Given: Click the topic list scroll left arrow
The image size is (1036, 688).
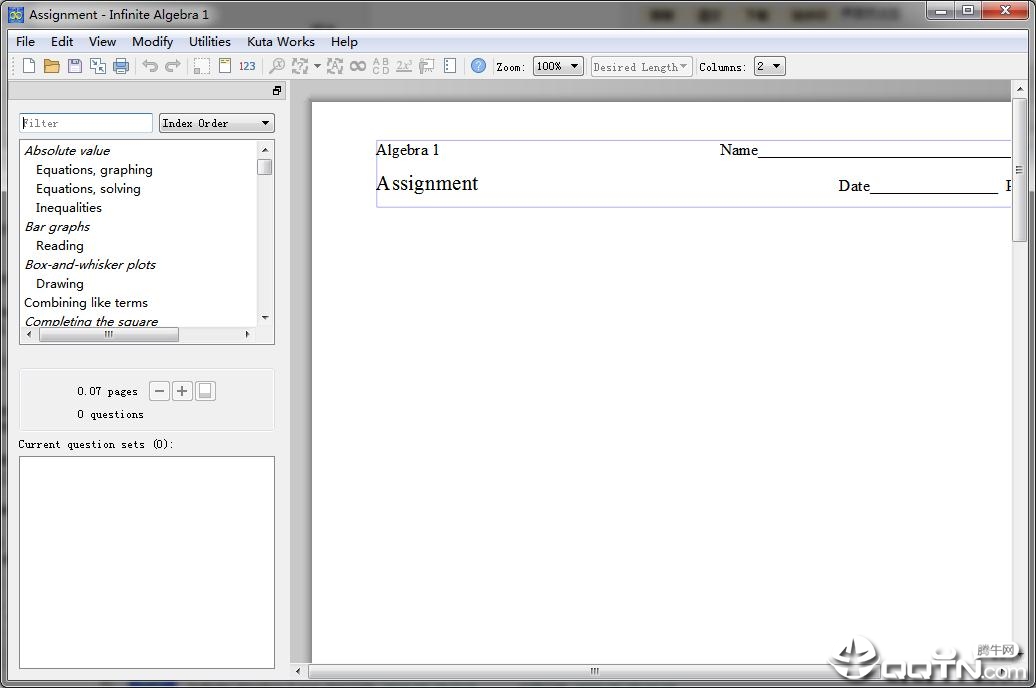Looking at the screenshot, I should coord(28,334).
